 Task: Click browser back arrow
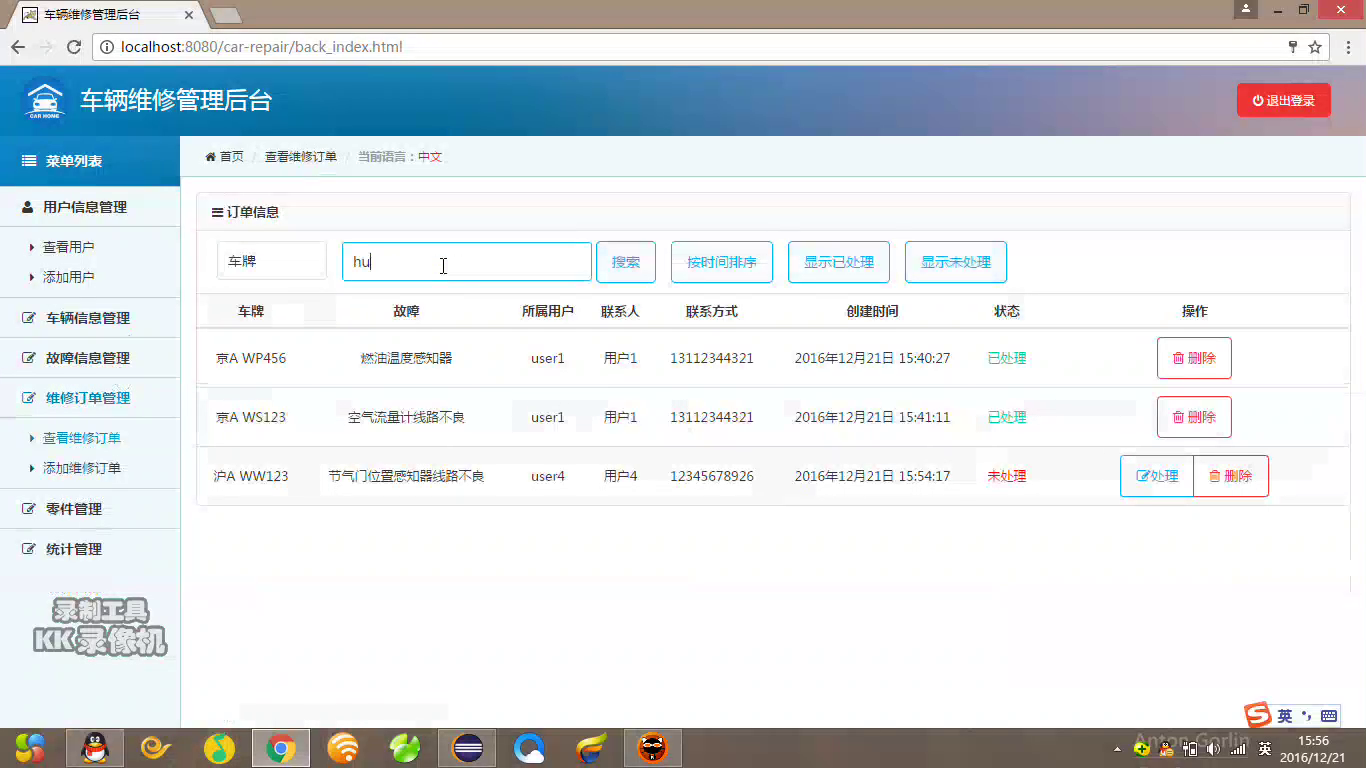coord(18,47)
